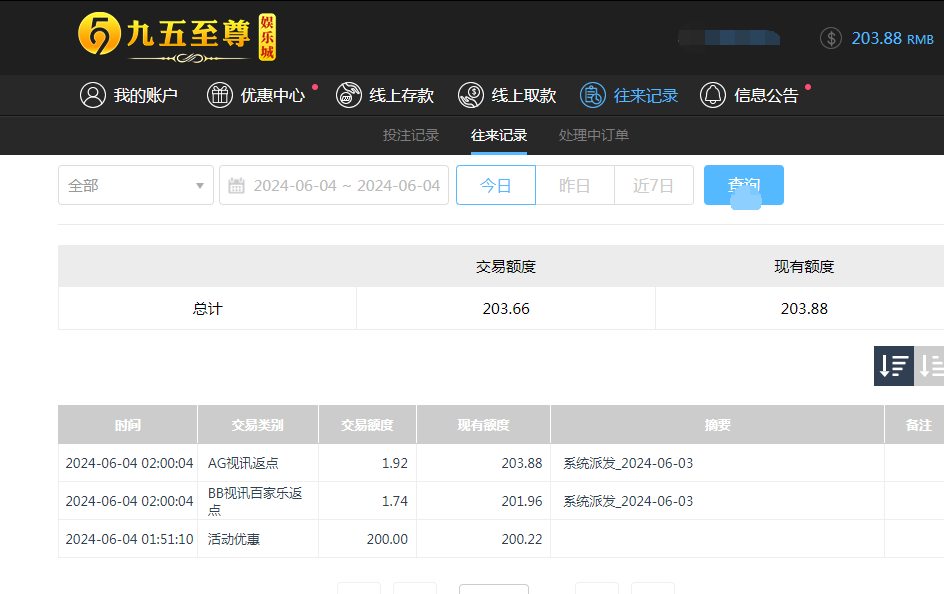Click the 203.88 RMB balance text
The width and height of the screenshot is (944, 594).
click(x=892, y=38)
